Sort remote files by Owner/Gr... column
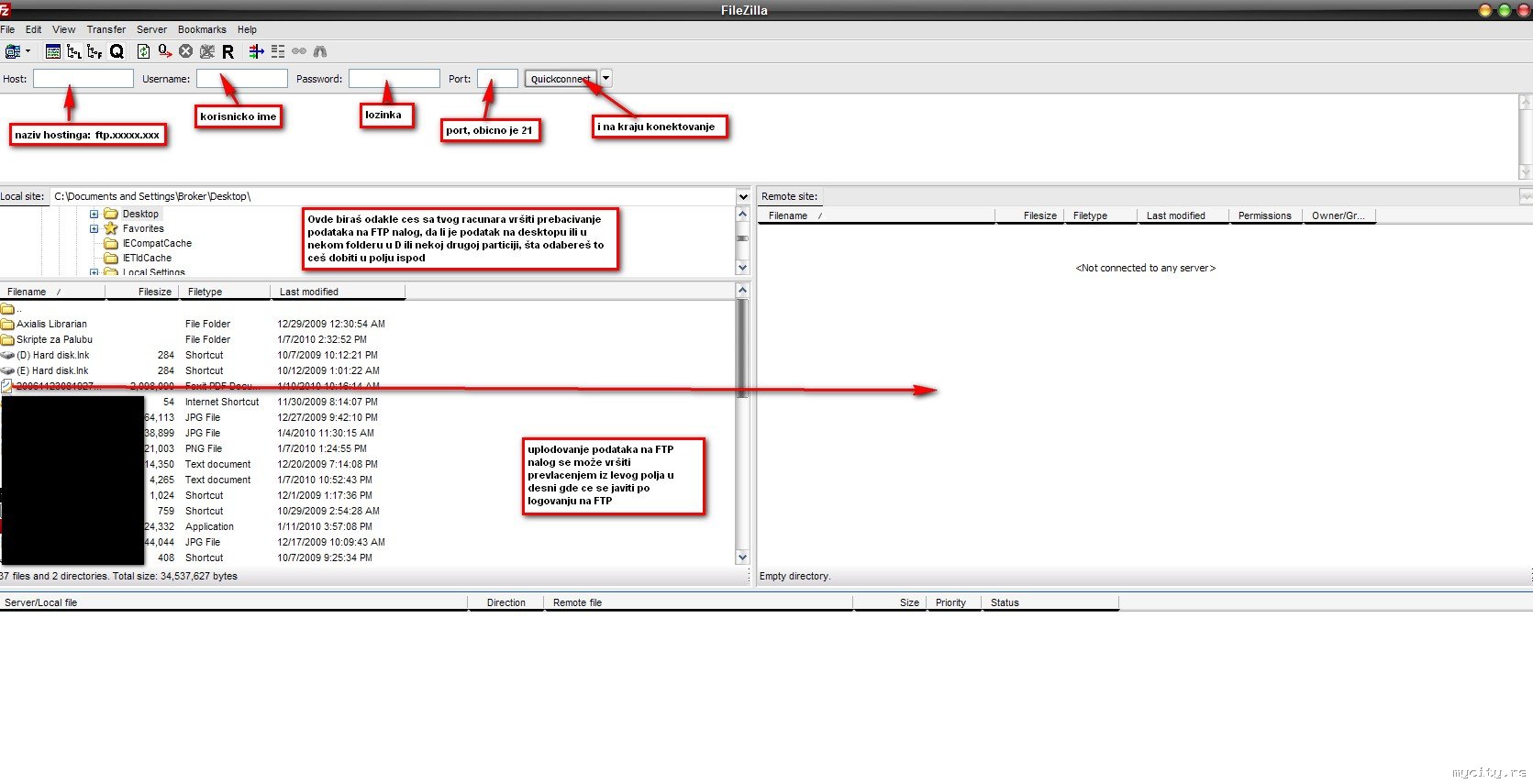 1339,215
